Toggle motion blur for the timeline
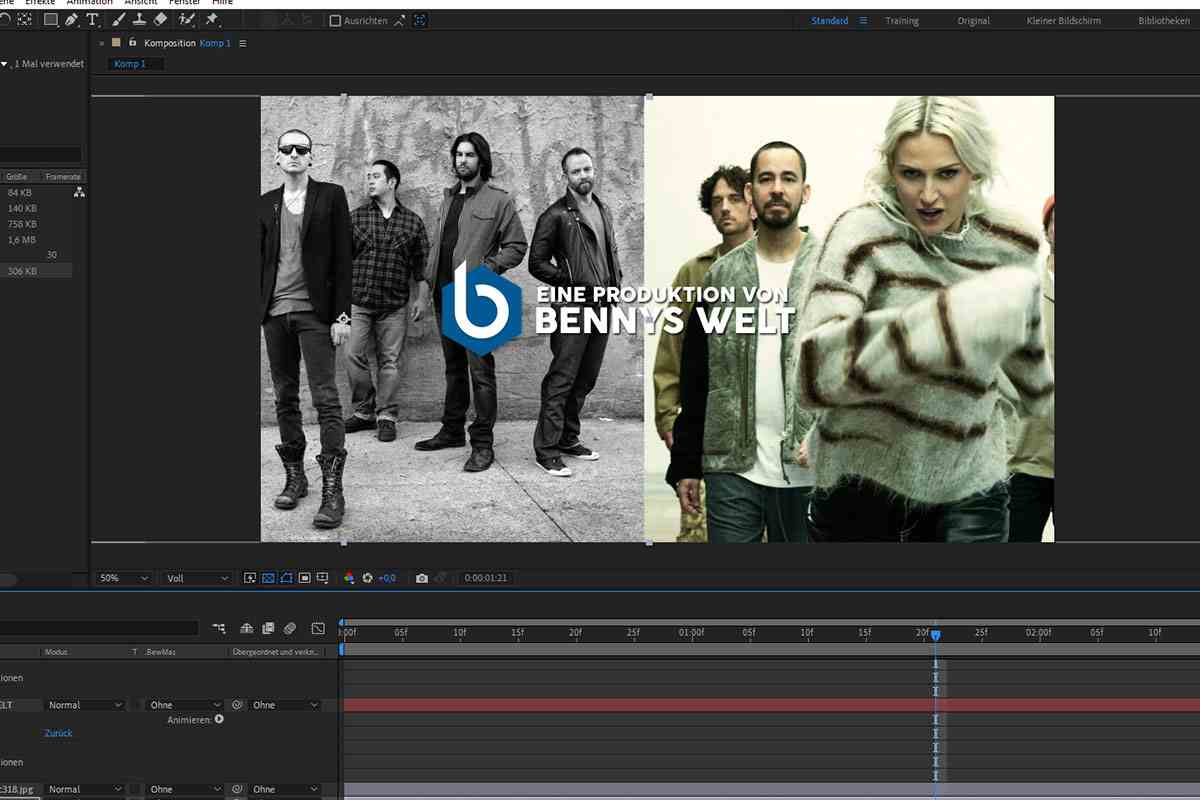1200x800 pixels. click(x=290, y=629)
